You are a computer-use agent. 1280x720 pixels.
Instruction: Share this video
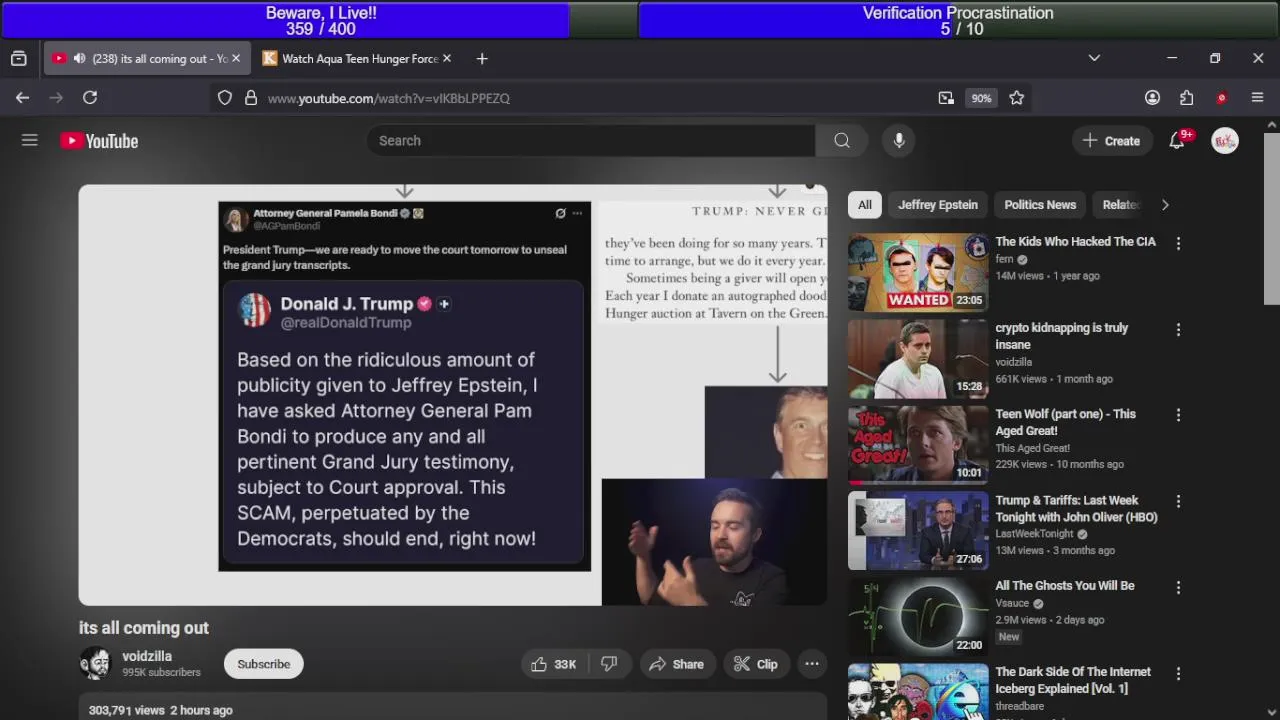coord(676,664)
